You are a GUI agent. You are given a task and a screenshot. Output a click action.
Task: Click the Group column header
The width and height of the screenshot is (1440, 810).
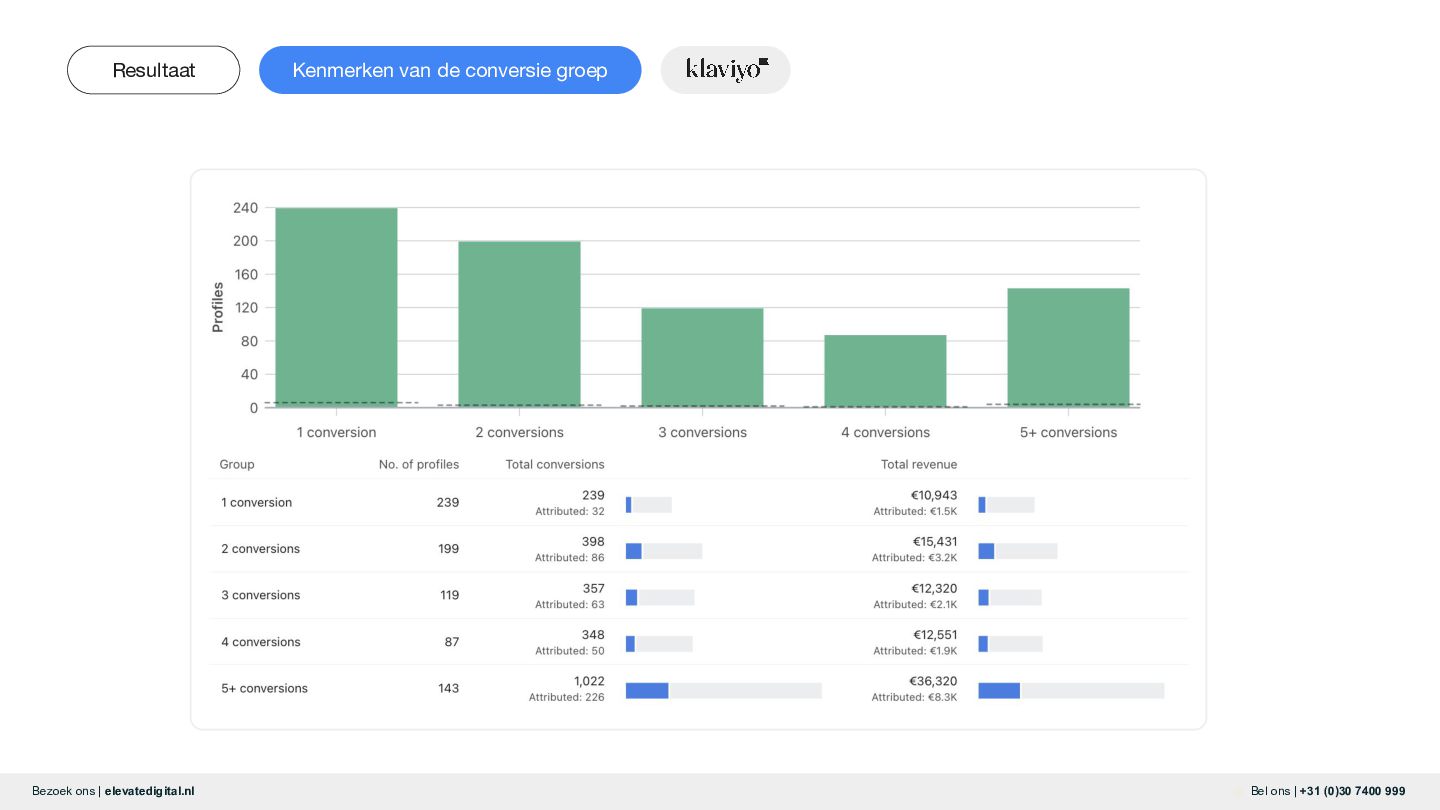(x=237, y=464)
